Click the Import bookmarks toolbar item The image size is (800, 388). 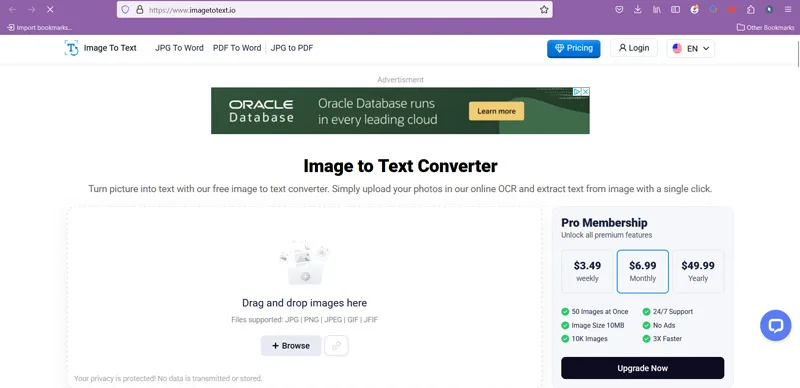coord(39,28)
